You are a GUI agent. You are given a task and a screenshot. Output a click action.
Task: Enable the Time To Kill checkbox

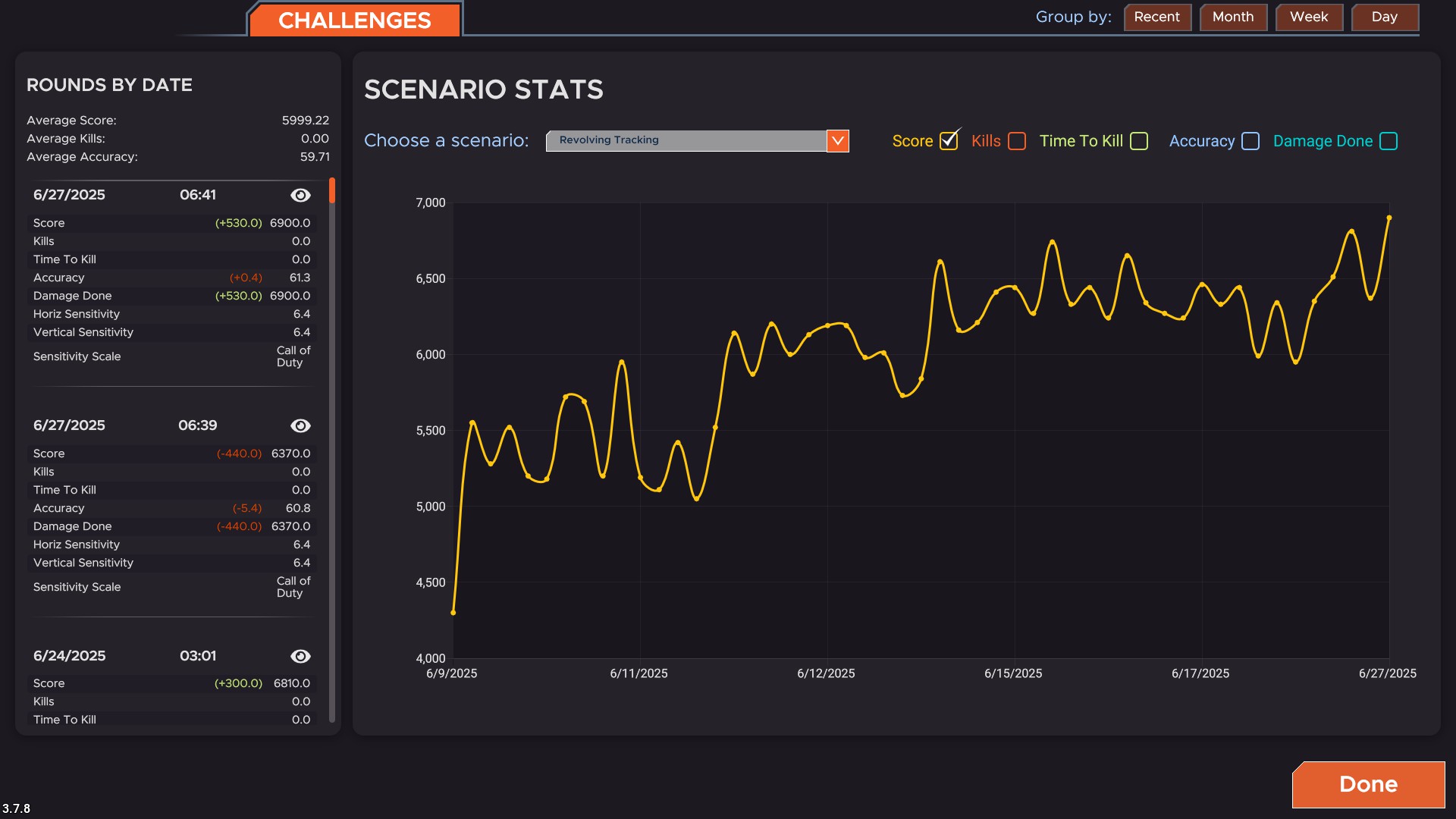(x=1138, y=141)
